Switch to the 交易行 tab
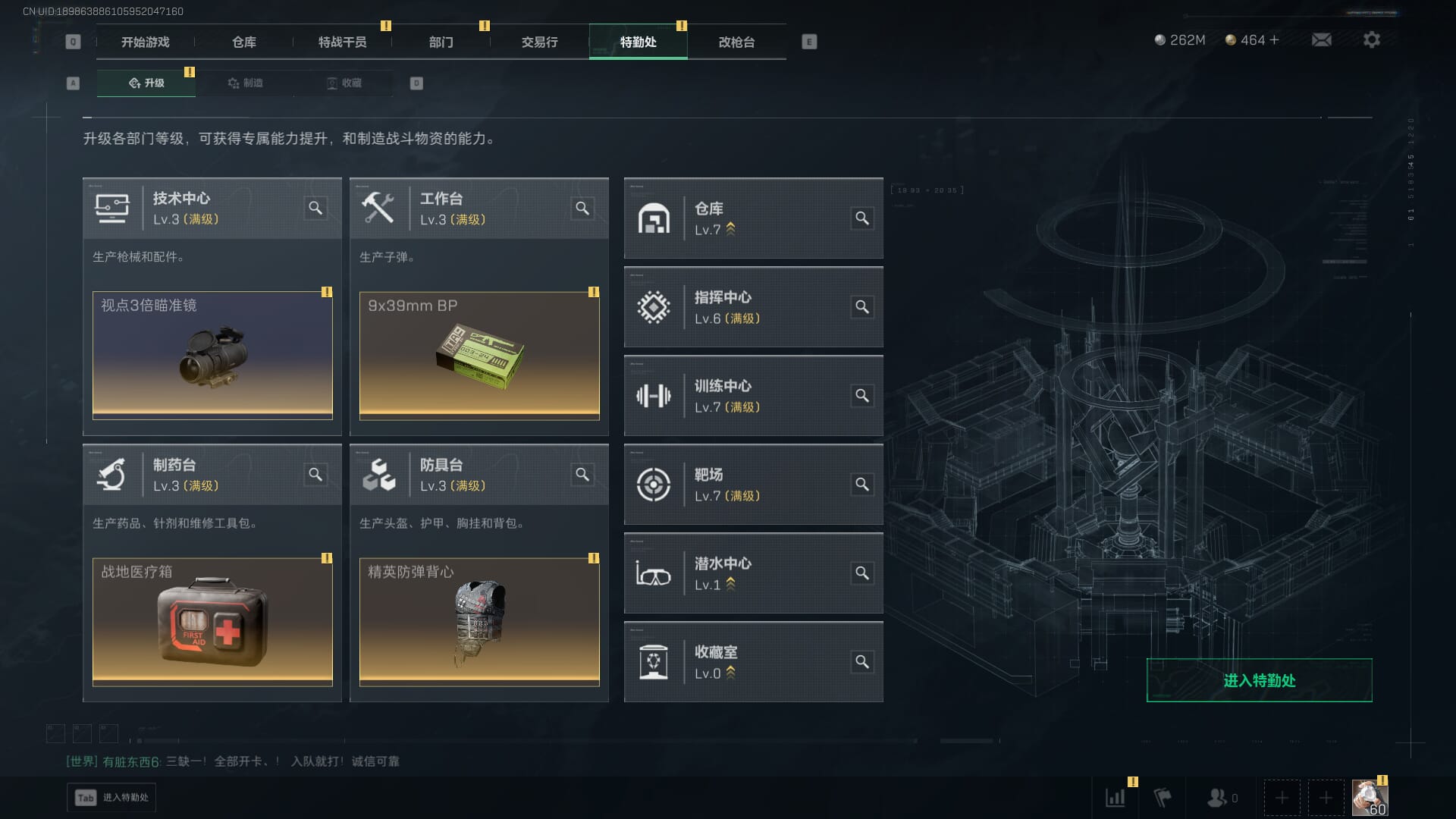The height and width of the screenshot is (819, 1456). coord(539,42)
